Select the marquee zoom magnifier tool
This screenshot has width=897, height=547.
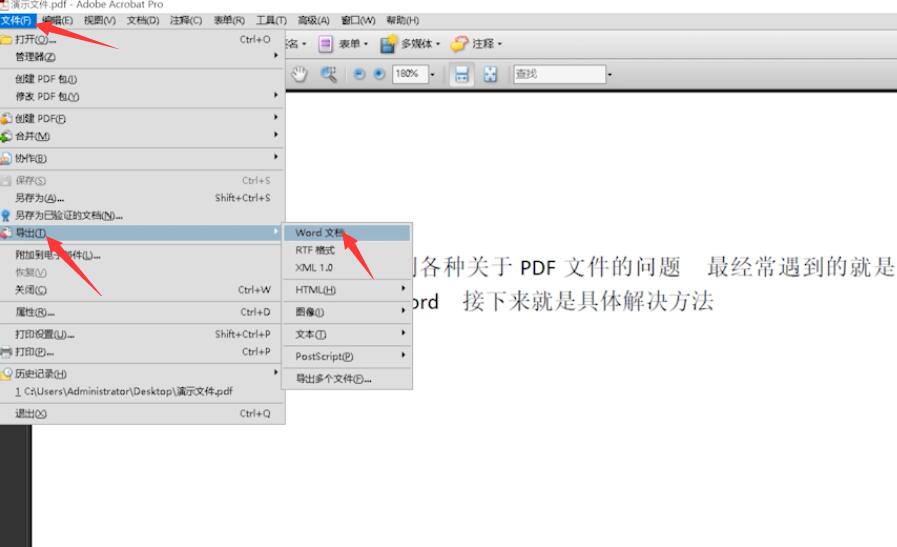(328, 74)
